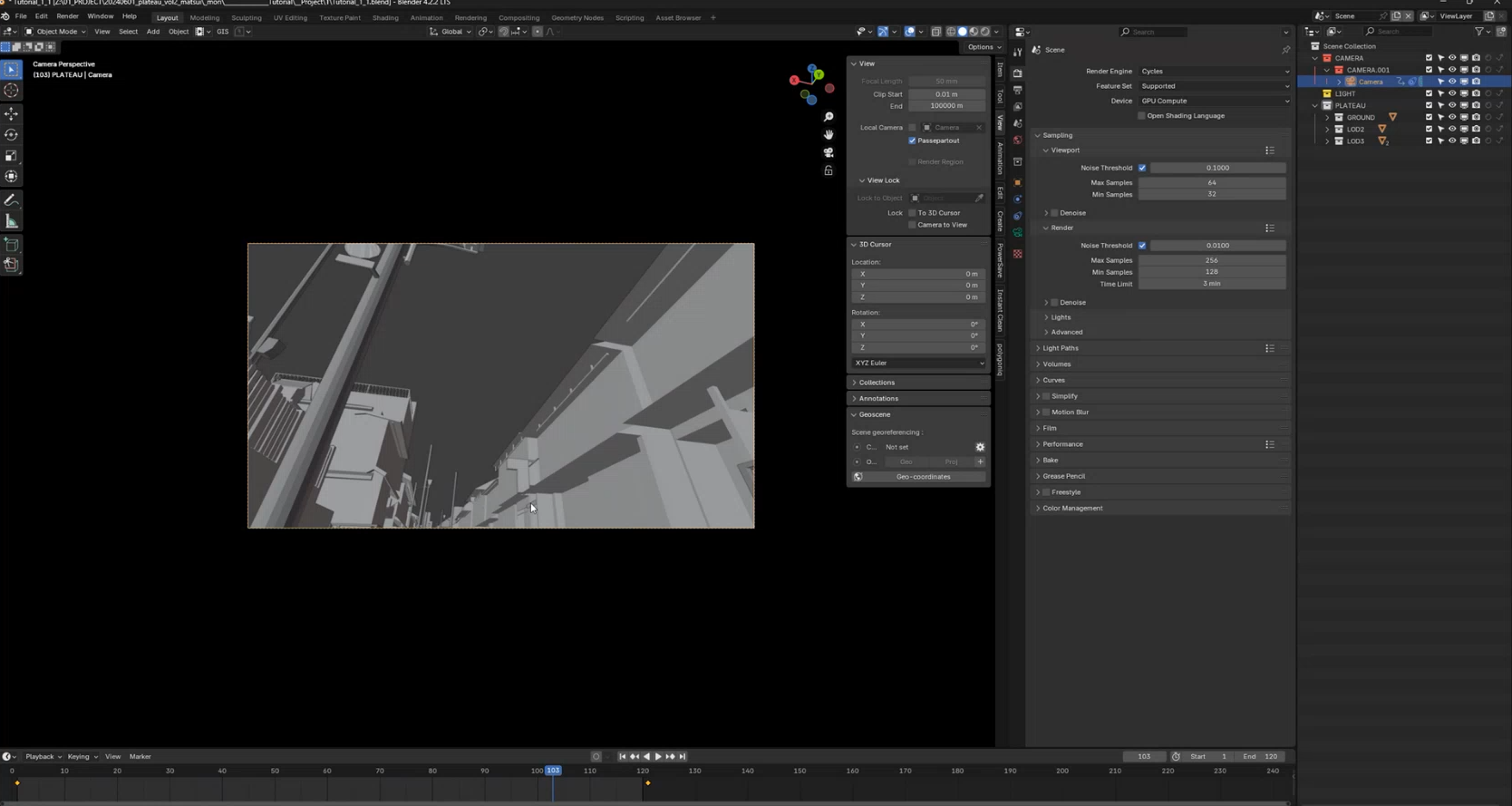Image resolution: width=1512 pixels, height=806 pixels.
Task: Hide the LIGHT collection in viewport
Action: (x=1452, y=93)
